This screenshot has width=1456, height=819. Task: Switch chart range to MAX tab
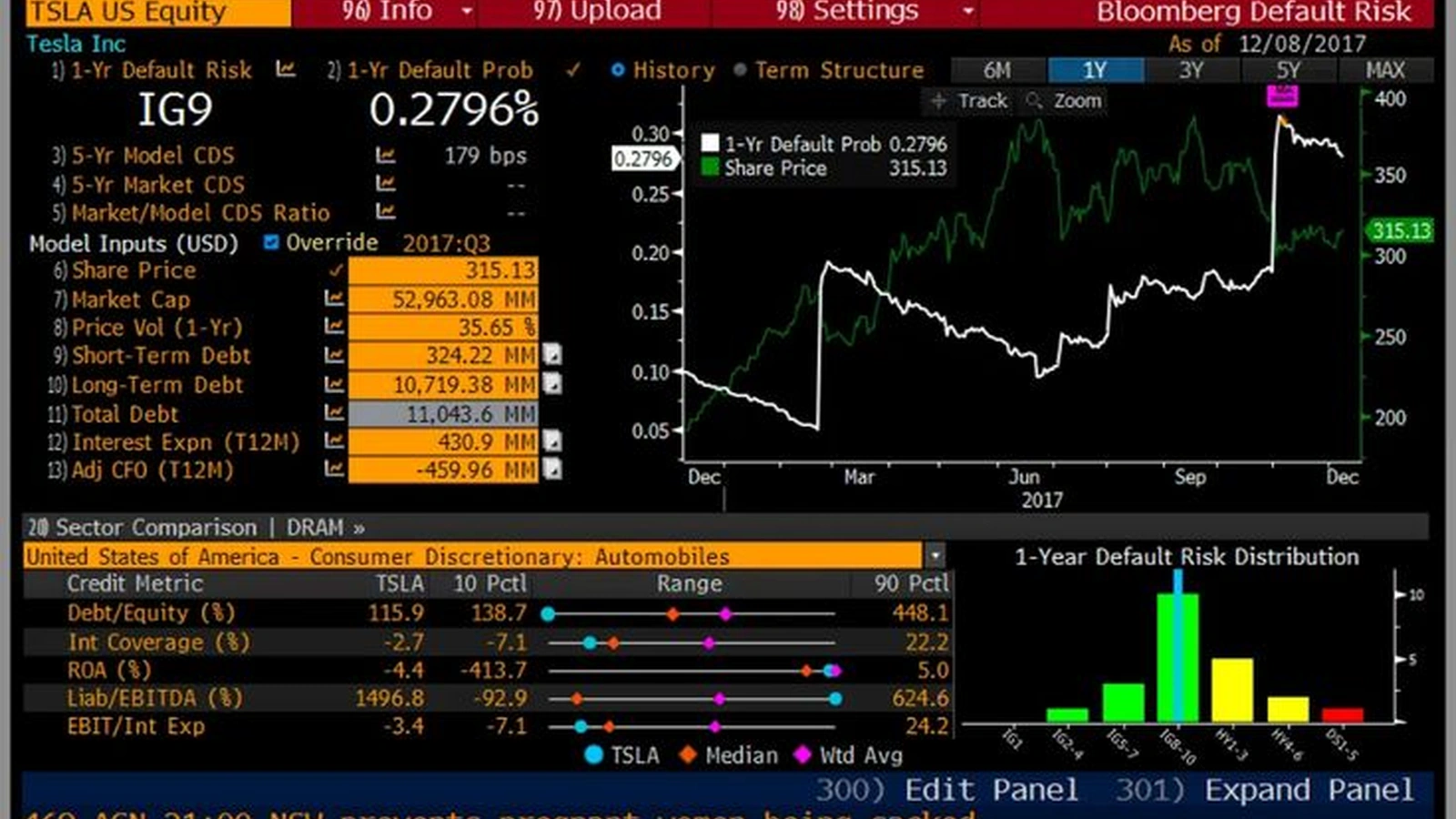pos(1384,70)
